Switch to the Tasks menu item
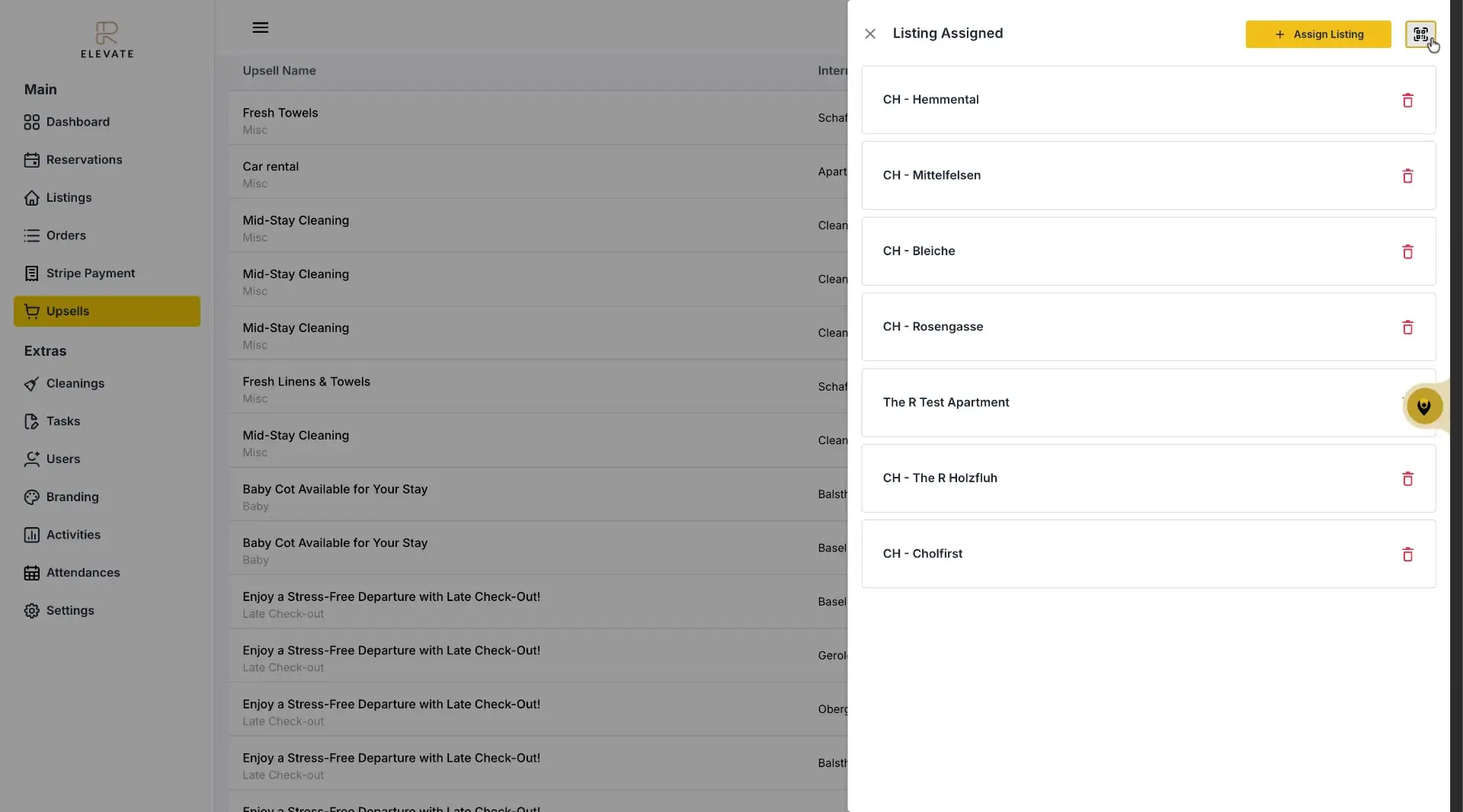The width and height of the screenshot is (1463, 812). 63,421
